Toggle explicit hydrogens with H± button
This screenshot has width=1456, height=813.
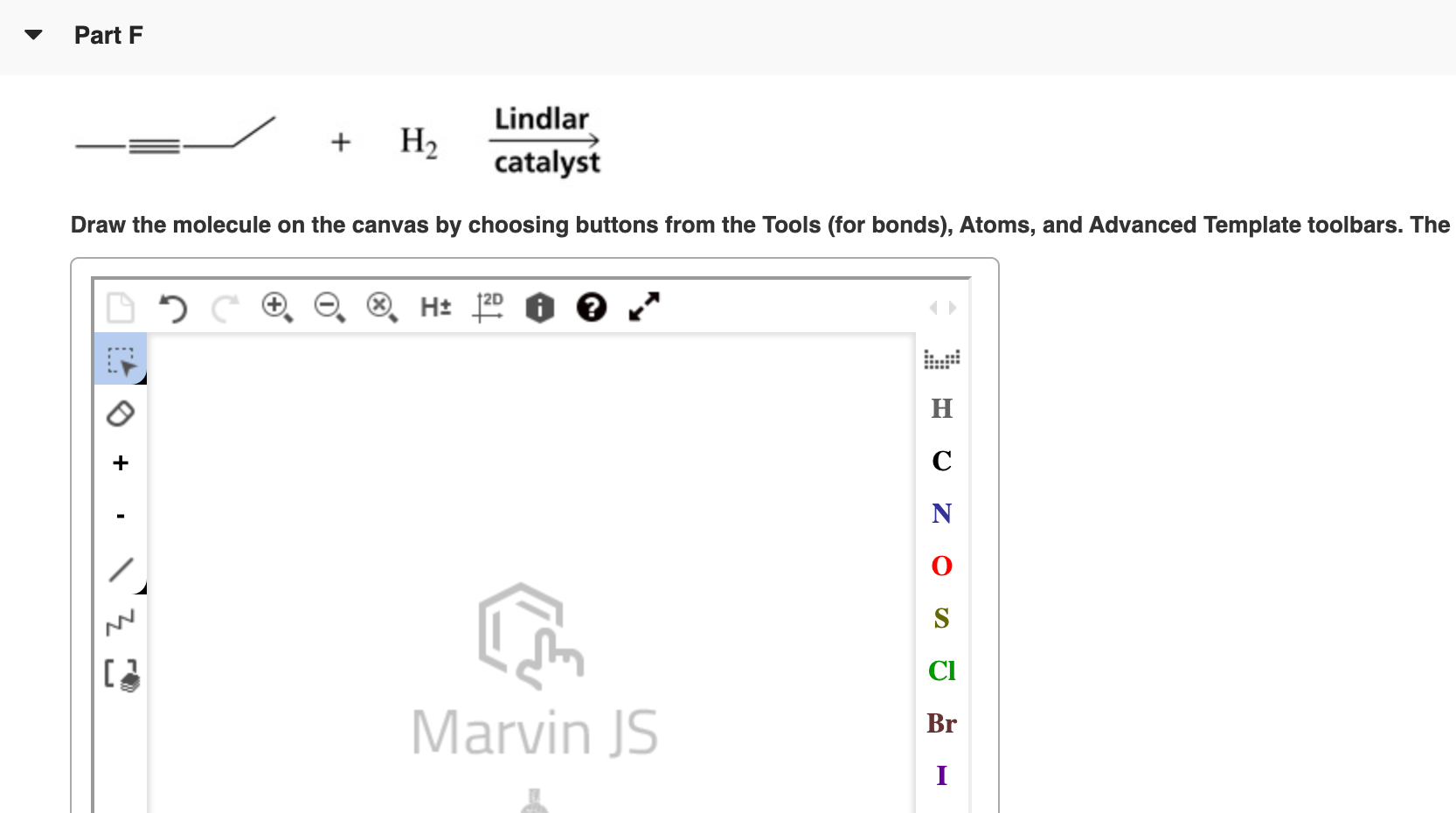(435, 307)
